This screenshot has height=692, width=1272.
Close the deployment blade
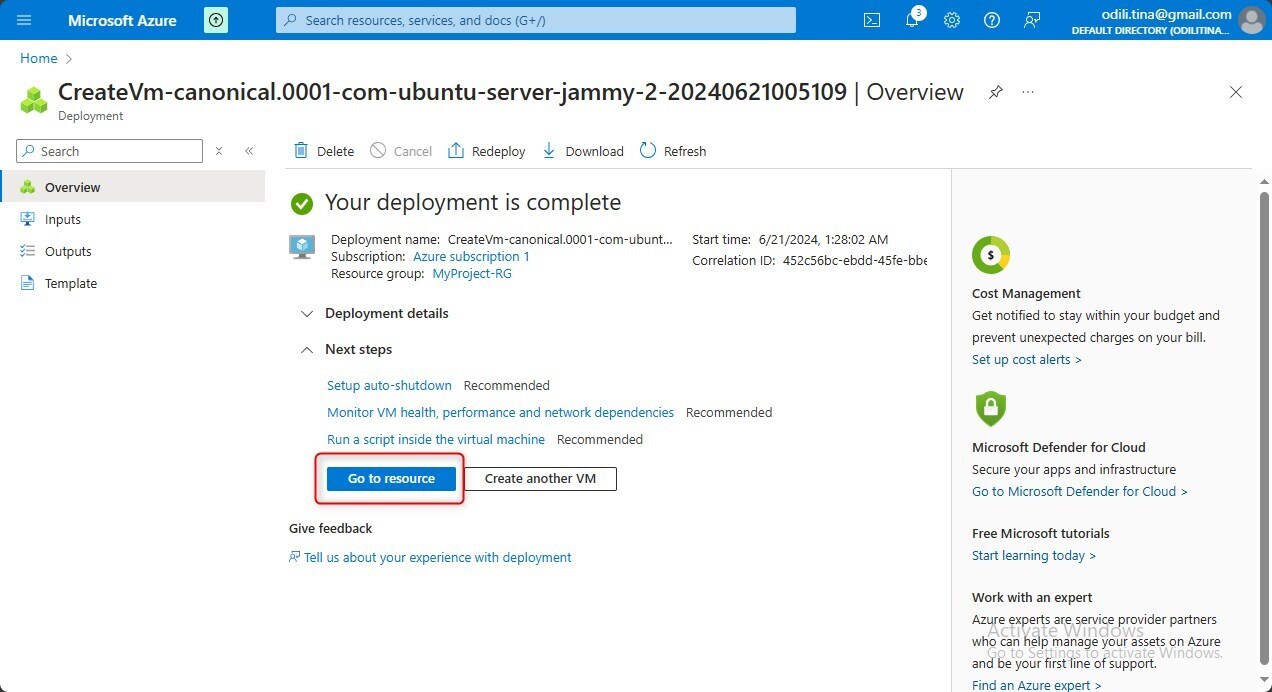[1236, 92]
